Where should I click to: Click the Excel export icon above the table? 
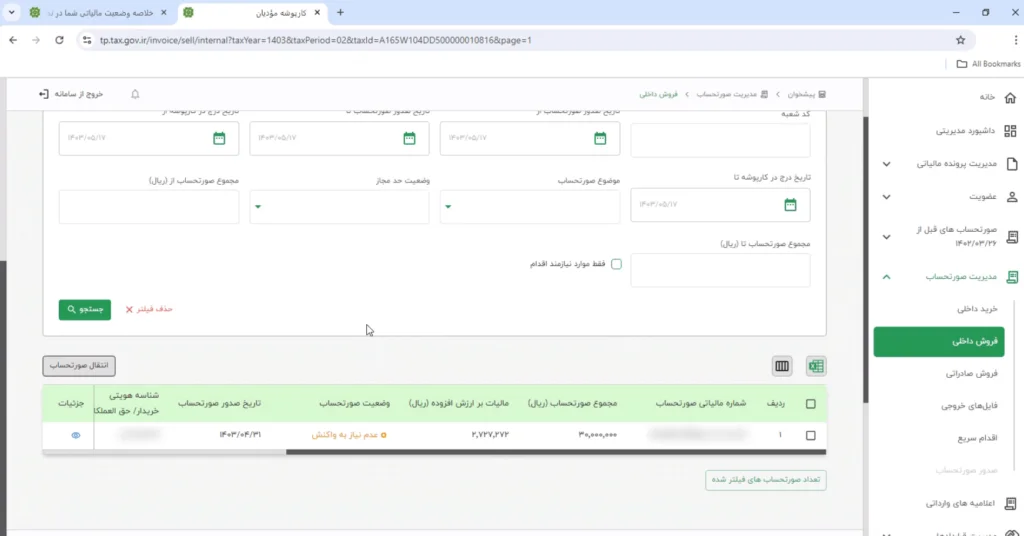pos(816,366)
